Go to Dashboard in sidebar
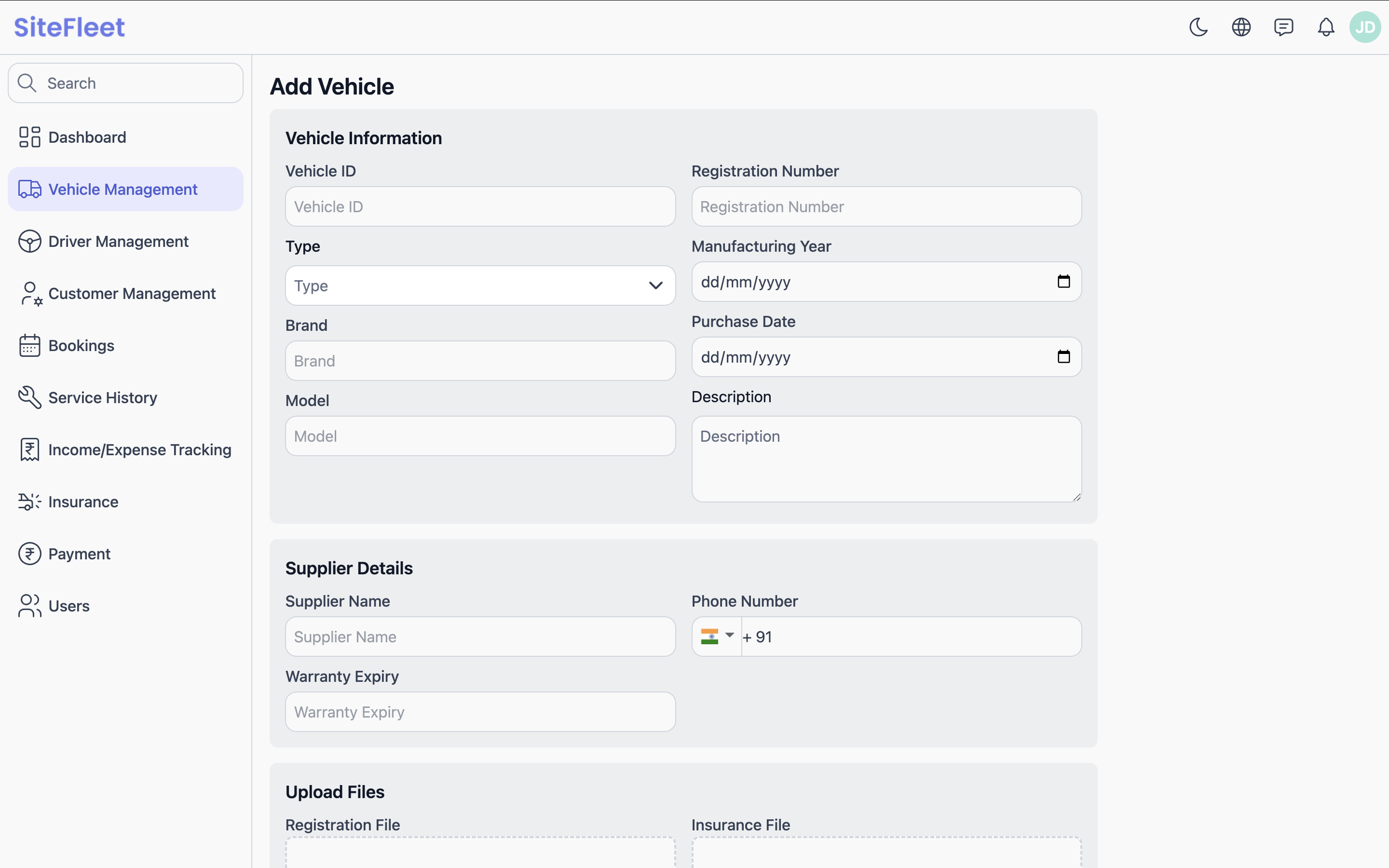1389x868 pixels. click(x=87, y=137)
